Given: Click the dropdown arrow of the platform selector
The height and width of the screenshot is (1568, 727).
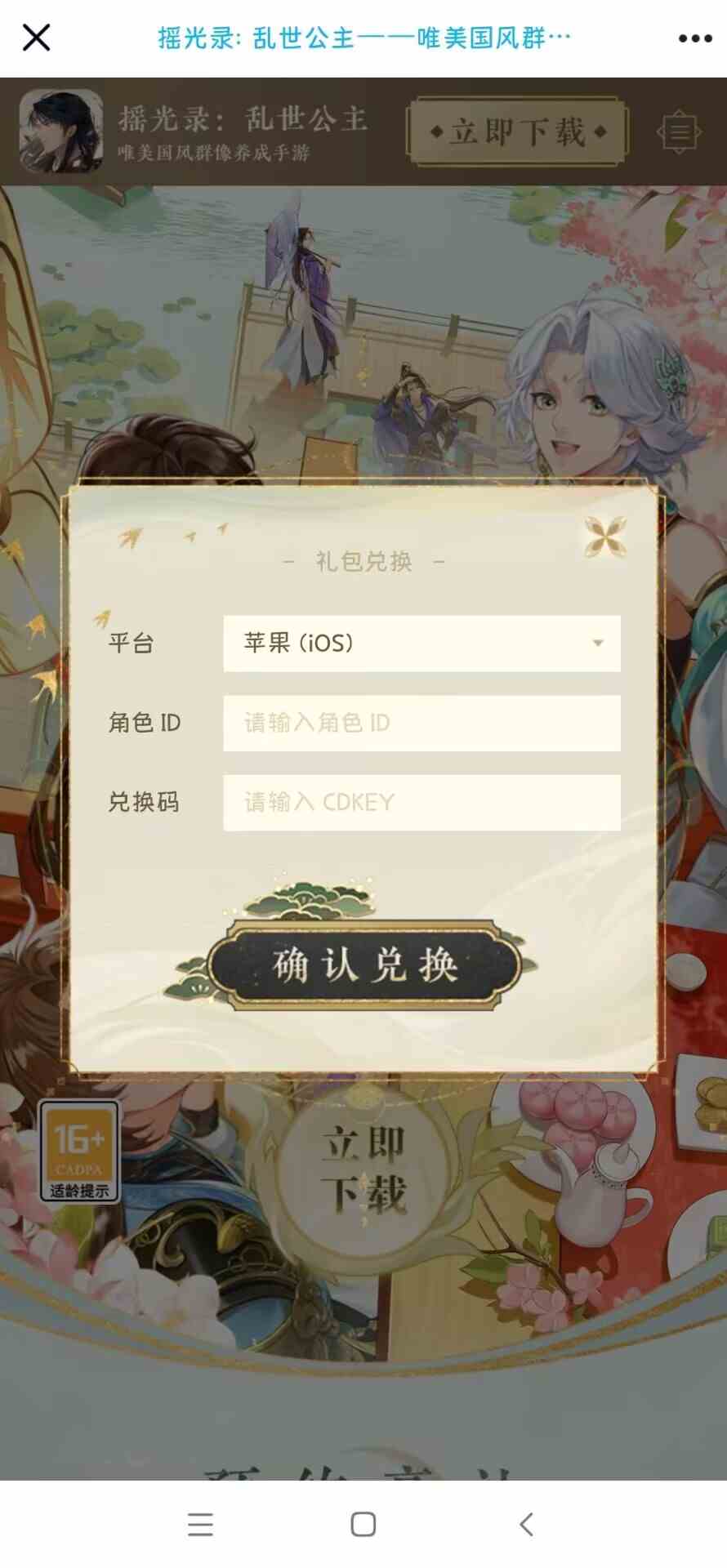Looking at the screenshot, I should pyautogui.click(x=598, y=644).
